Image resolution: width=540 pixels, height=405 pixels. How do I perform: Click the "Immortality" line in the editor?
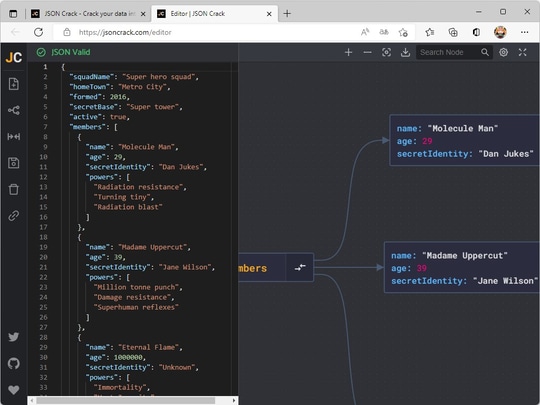pyautogui.click(x=122, y=387)
